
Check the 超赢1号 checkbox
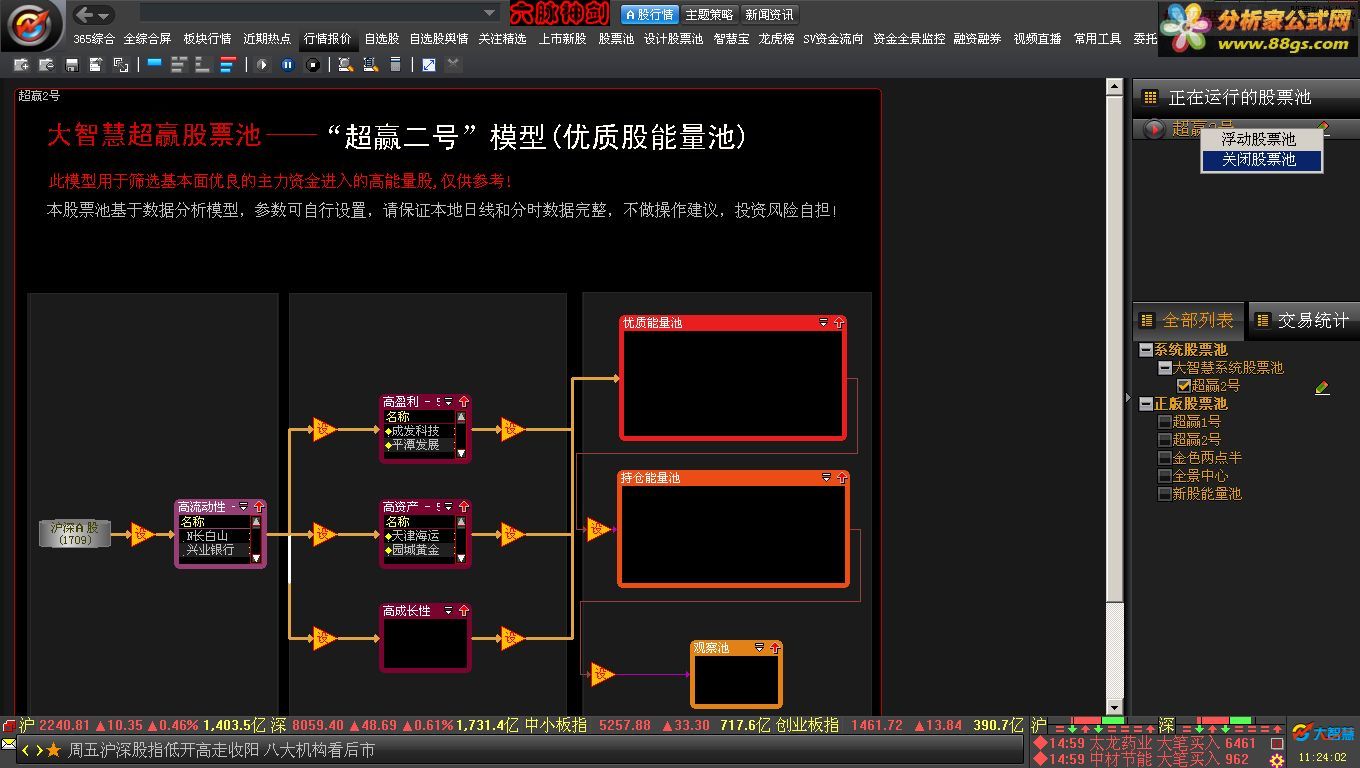1164,422
